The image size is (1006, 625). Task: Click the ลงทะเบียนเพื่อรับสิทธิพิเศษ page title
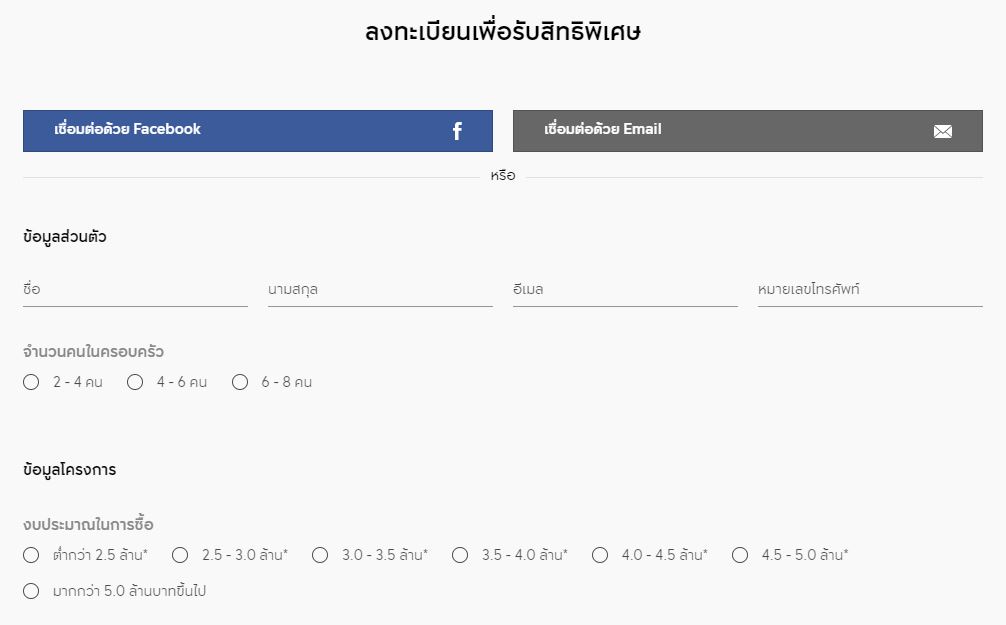point(503,31)
